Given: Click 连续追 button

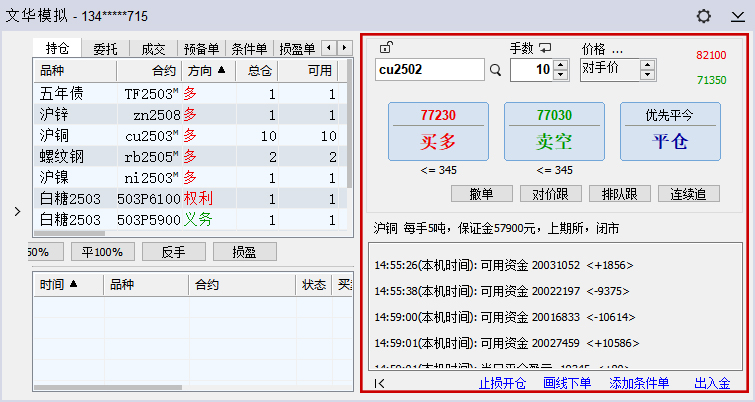Looking at the screenshot, I should tap(689, 194).
